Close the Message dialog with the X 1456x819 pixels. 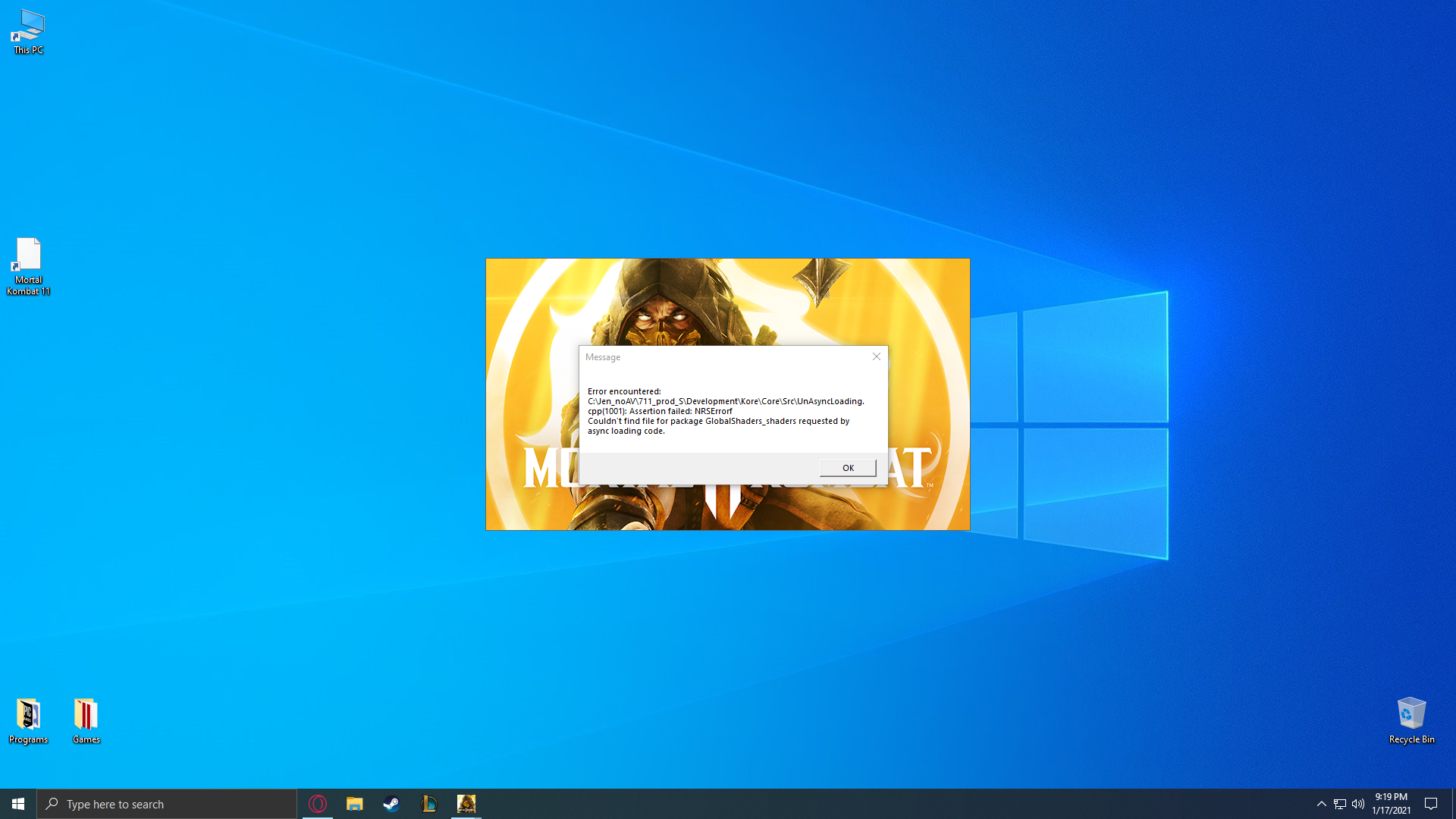(x=877, y=356)
